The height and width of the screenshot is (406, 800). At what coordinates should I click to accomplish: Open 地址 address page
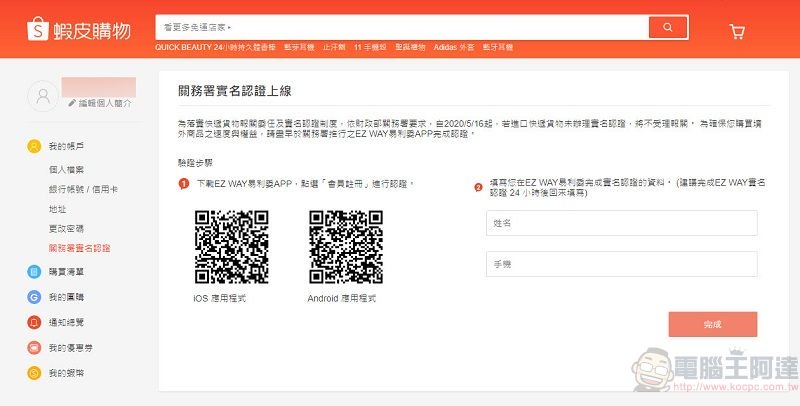click(58, 209)
